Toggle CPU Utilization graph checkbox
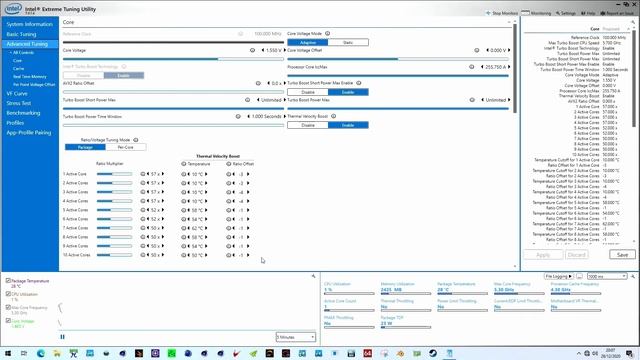Screen dimensions: 640x360 [8, 294]
